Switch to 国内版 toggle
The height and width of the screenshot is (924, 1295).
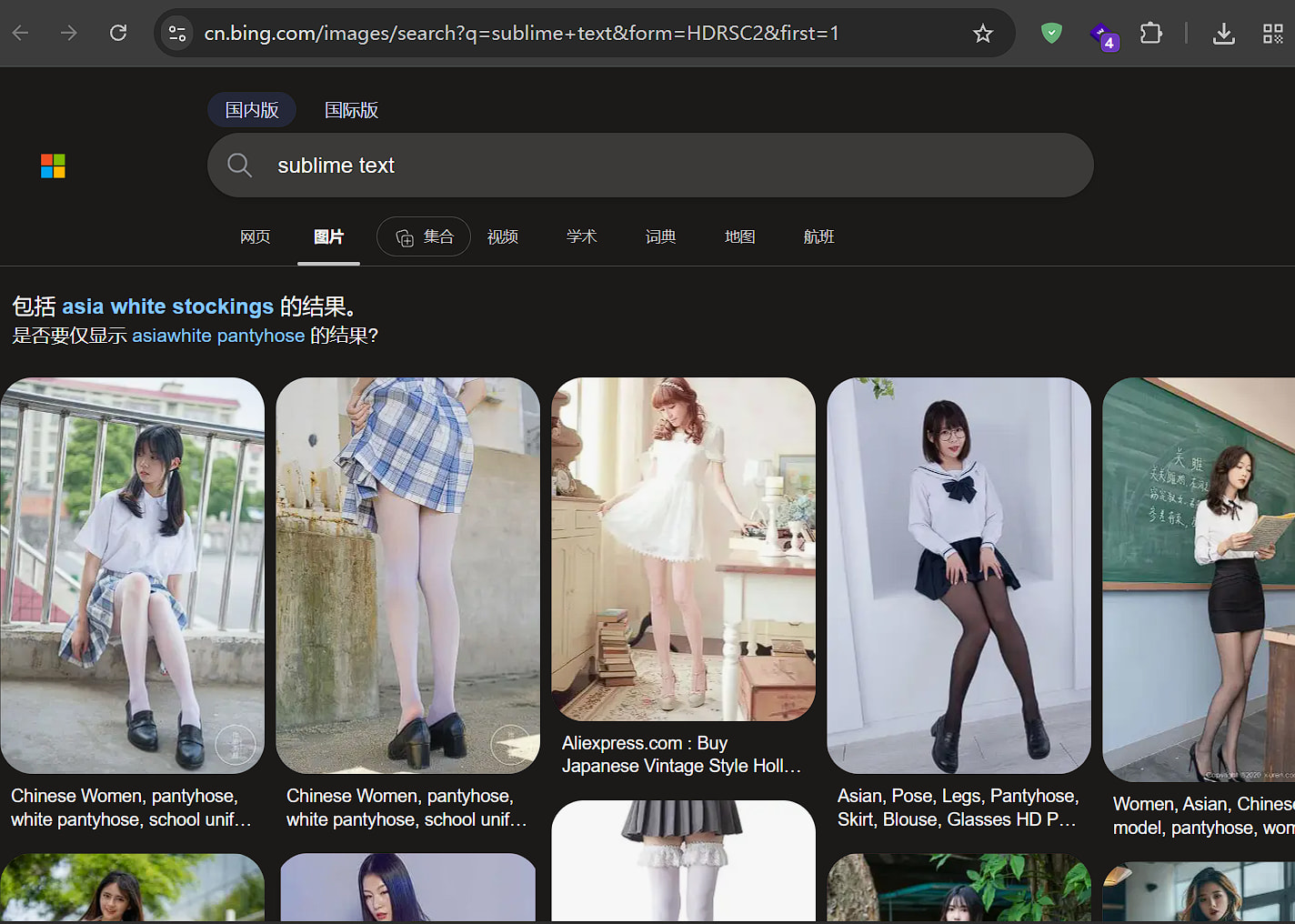click(252, 110)
